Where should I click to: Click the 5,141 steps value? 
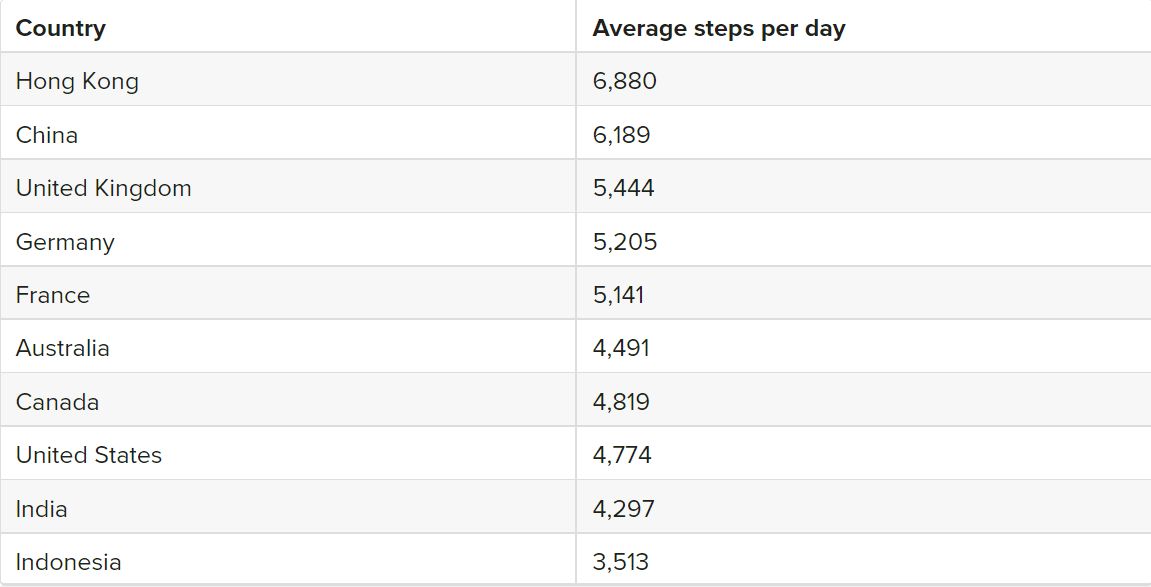point(619,295)
